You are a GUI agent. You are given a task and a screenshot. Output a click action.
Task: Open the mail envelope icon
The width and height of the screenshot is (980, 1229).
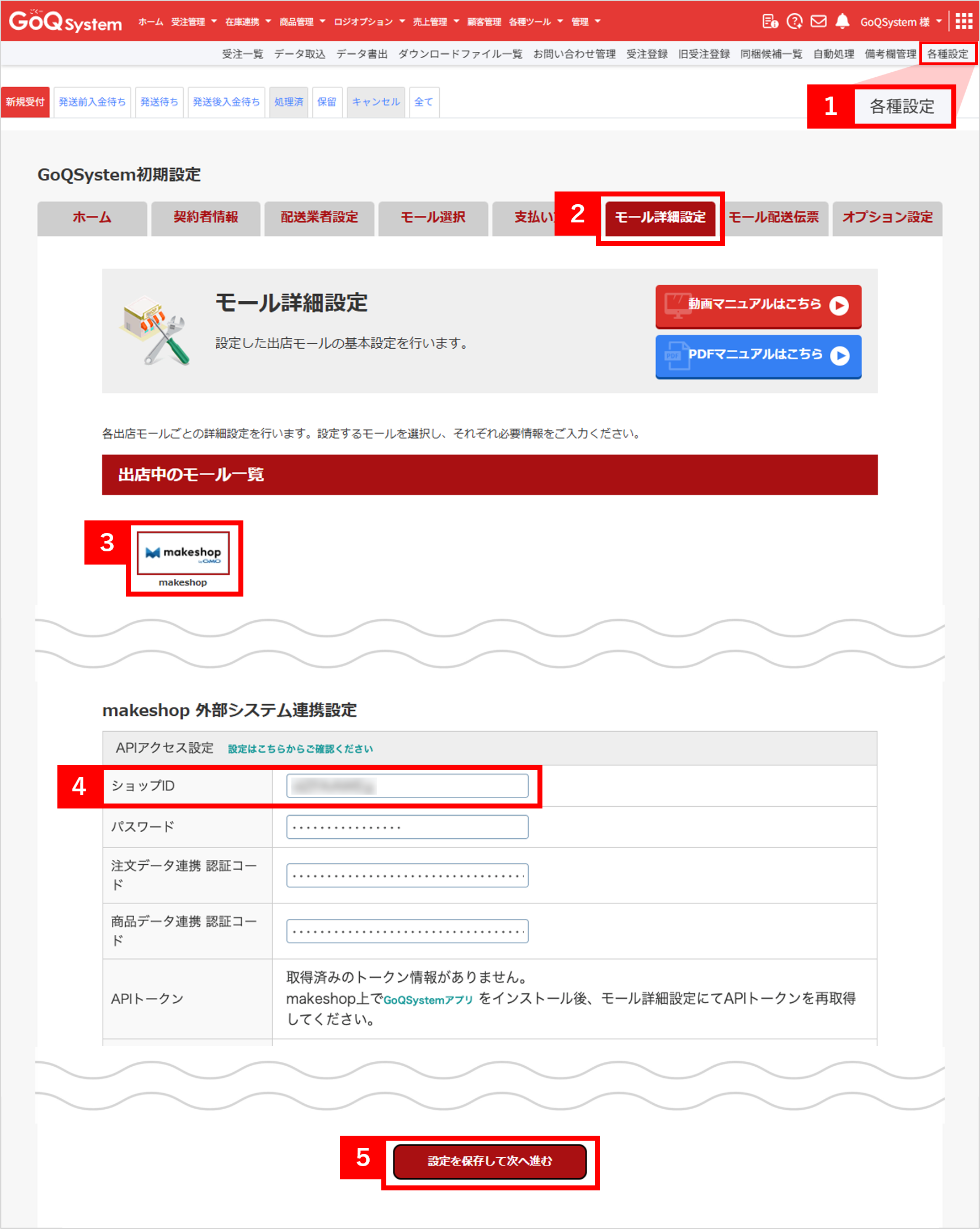818,22
